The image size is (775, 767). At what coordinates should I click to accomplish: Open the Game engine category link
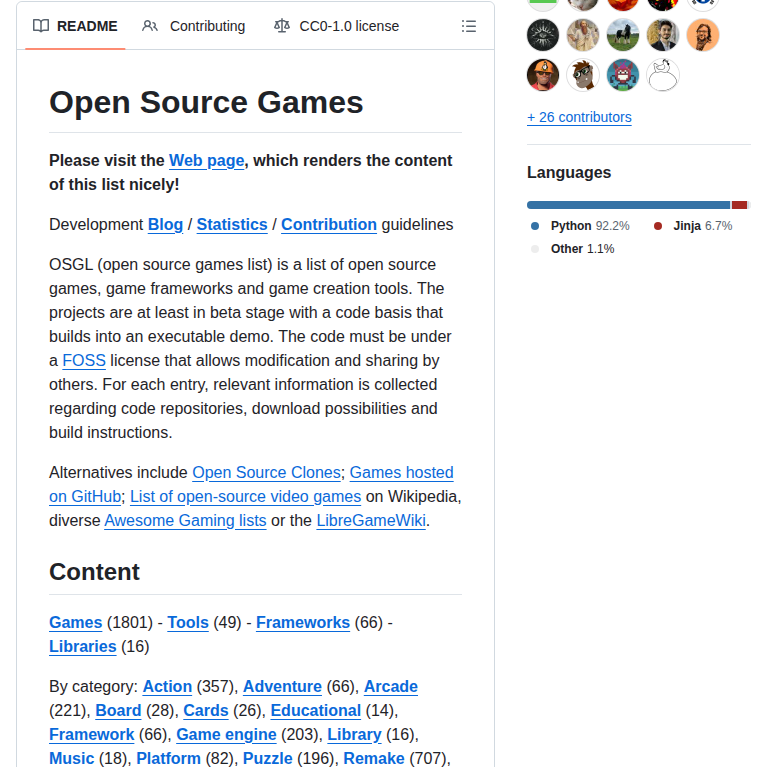(226, 734)
